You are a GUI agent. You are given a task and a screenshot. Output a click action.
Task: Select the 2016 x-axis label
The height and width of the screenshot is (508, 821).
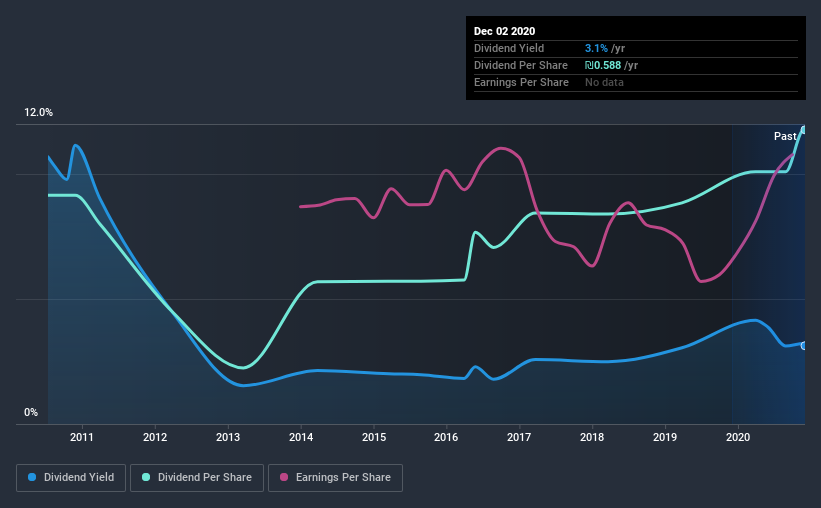(446, 437)
